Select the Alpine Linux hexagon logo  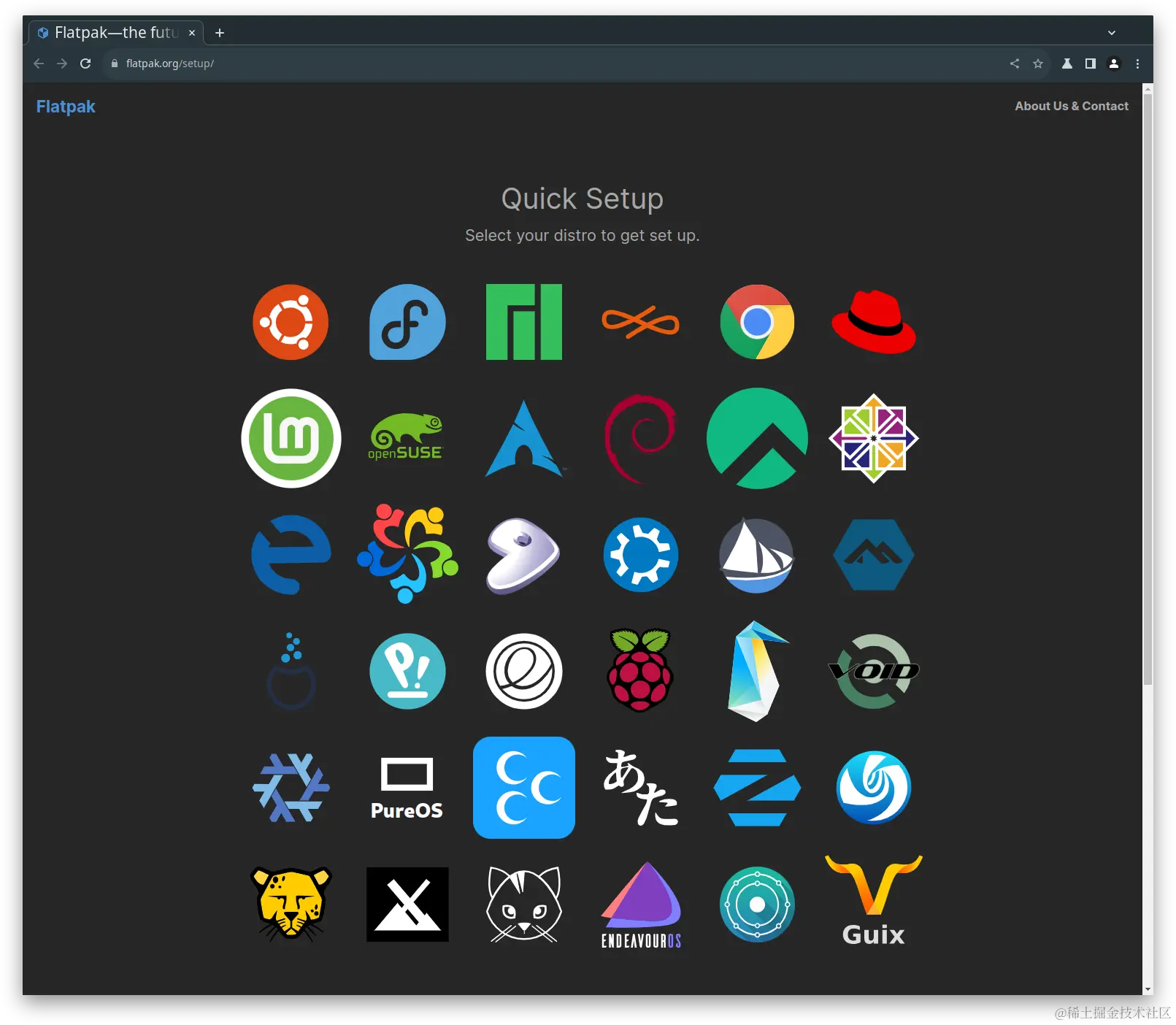tap(874, 555)
